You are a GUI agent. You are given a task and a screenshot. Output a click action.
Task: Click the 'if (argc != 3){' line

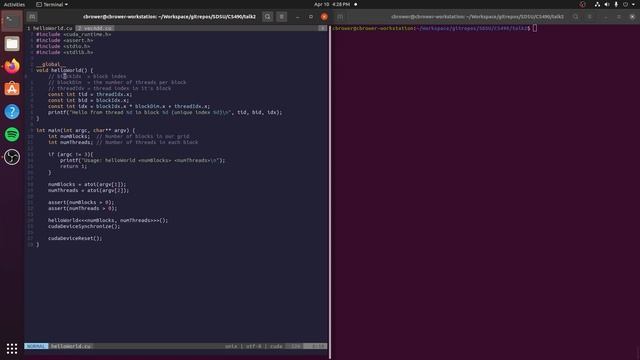[x=71, y=154]
